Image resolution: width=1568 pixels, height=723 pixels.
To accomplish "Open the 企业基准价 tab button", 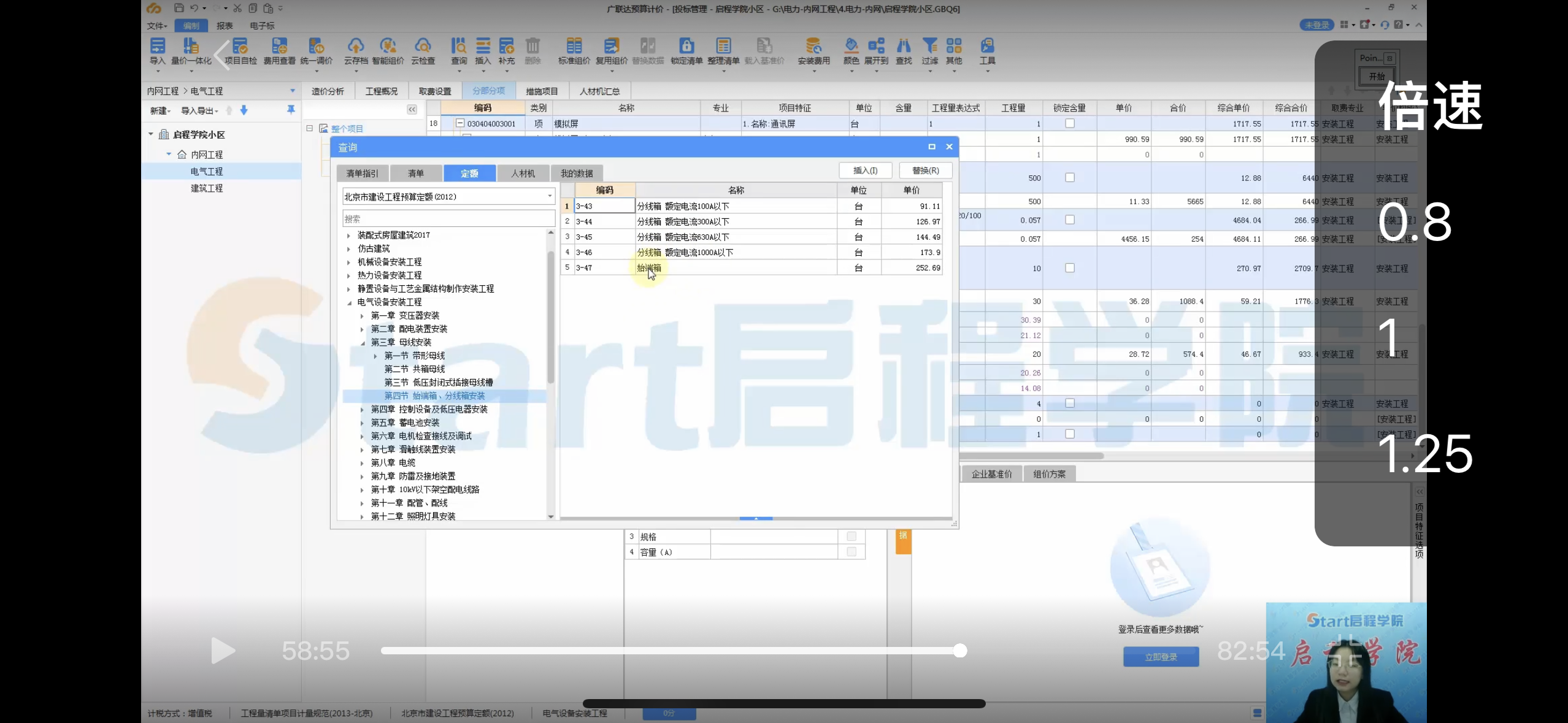I will 991,474.
